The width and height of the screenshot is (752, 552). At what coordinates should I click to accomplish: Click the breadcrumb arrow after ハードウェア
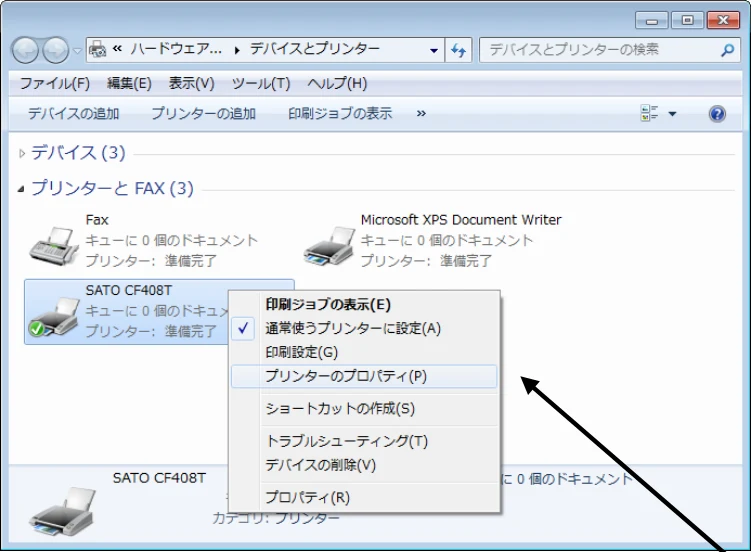[x=237, y=50]
